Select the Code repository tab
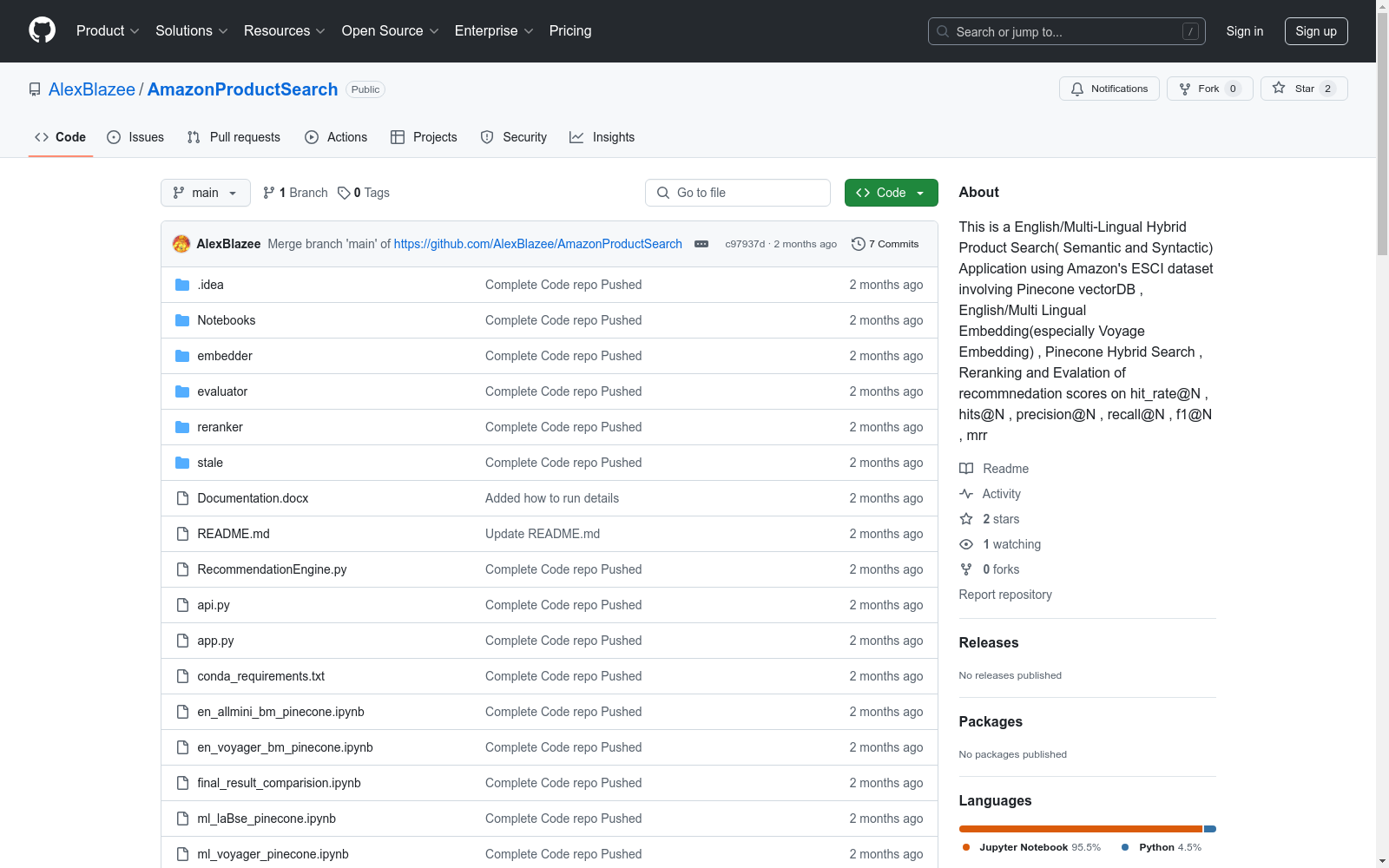The width and height of the screenshot is (1389, 868). point(61,137)
